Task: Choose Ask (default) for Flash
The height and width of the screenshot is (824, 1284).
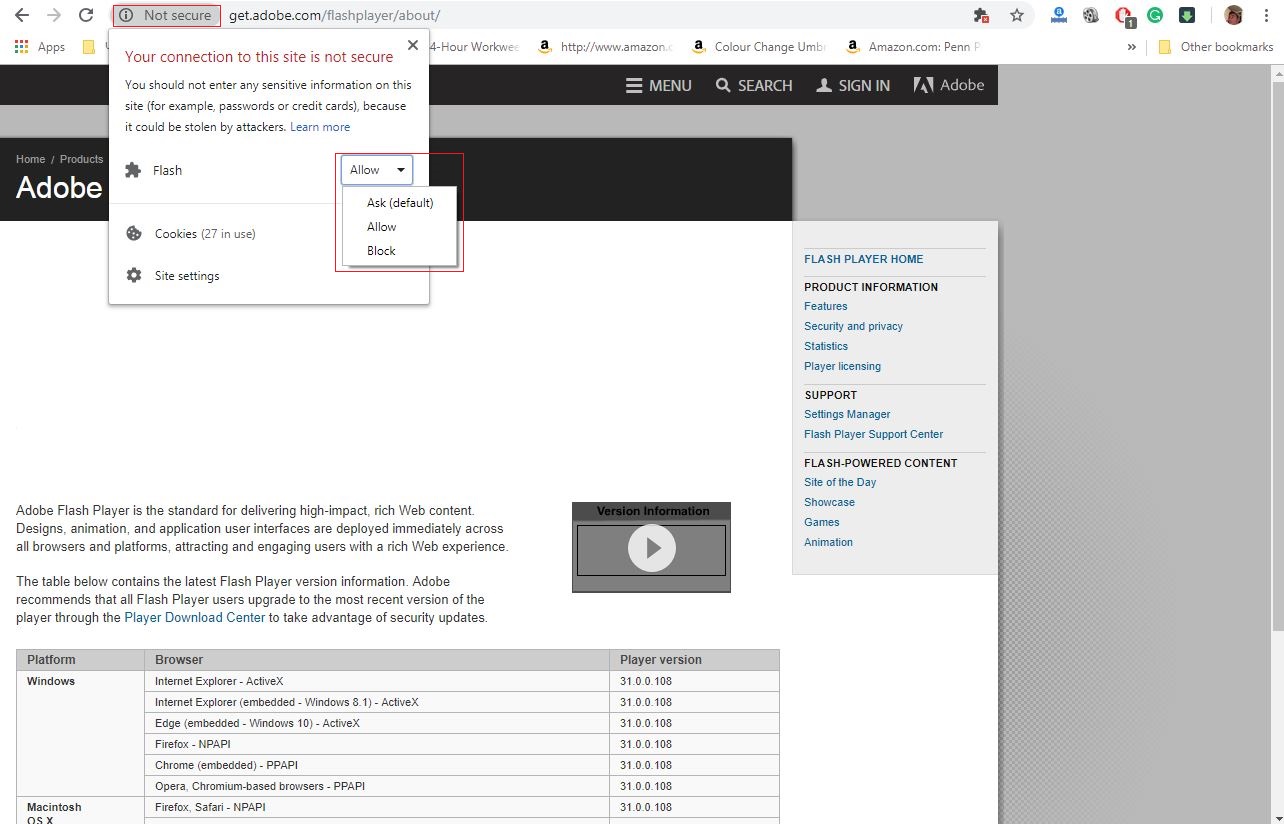Action: click(x=400, y=203)
